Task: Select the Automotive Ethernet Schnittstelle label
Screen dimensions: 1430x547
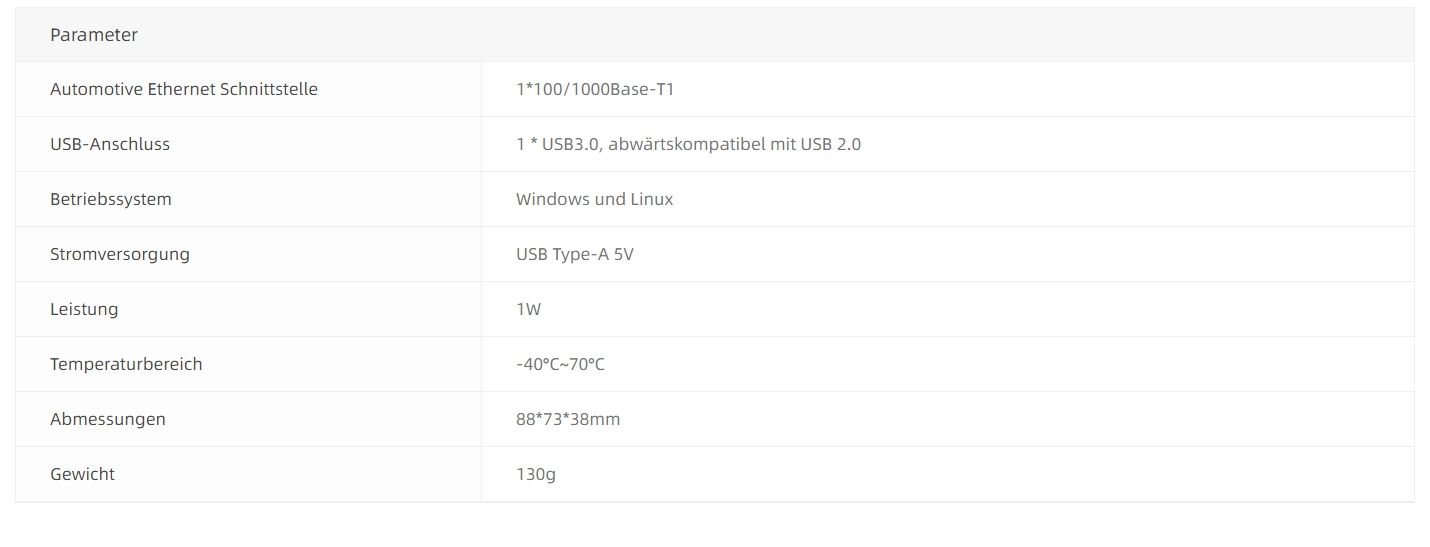Action: tap(184, 89)
